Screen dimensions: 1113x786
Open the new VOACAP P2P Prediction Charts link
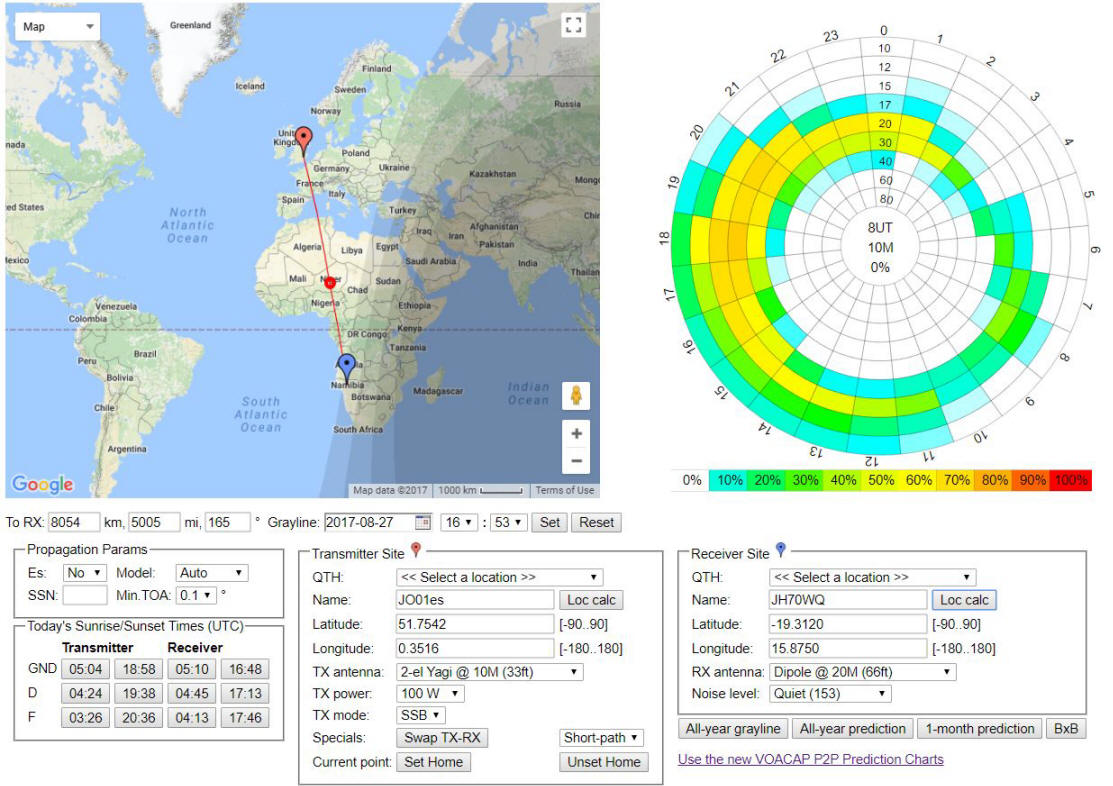tap(811, 759)
